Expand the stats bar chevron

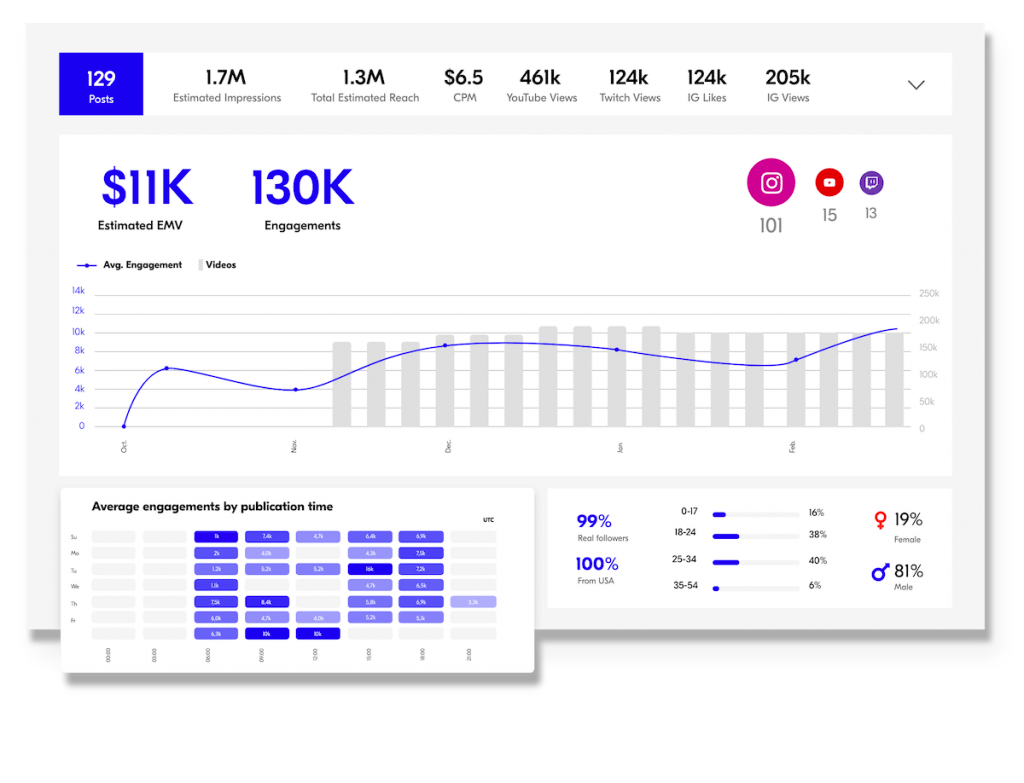pos(916,85)
